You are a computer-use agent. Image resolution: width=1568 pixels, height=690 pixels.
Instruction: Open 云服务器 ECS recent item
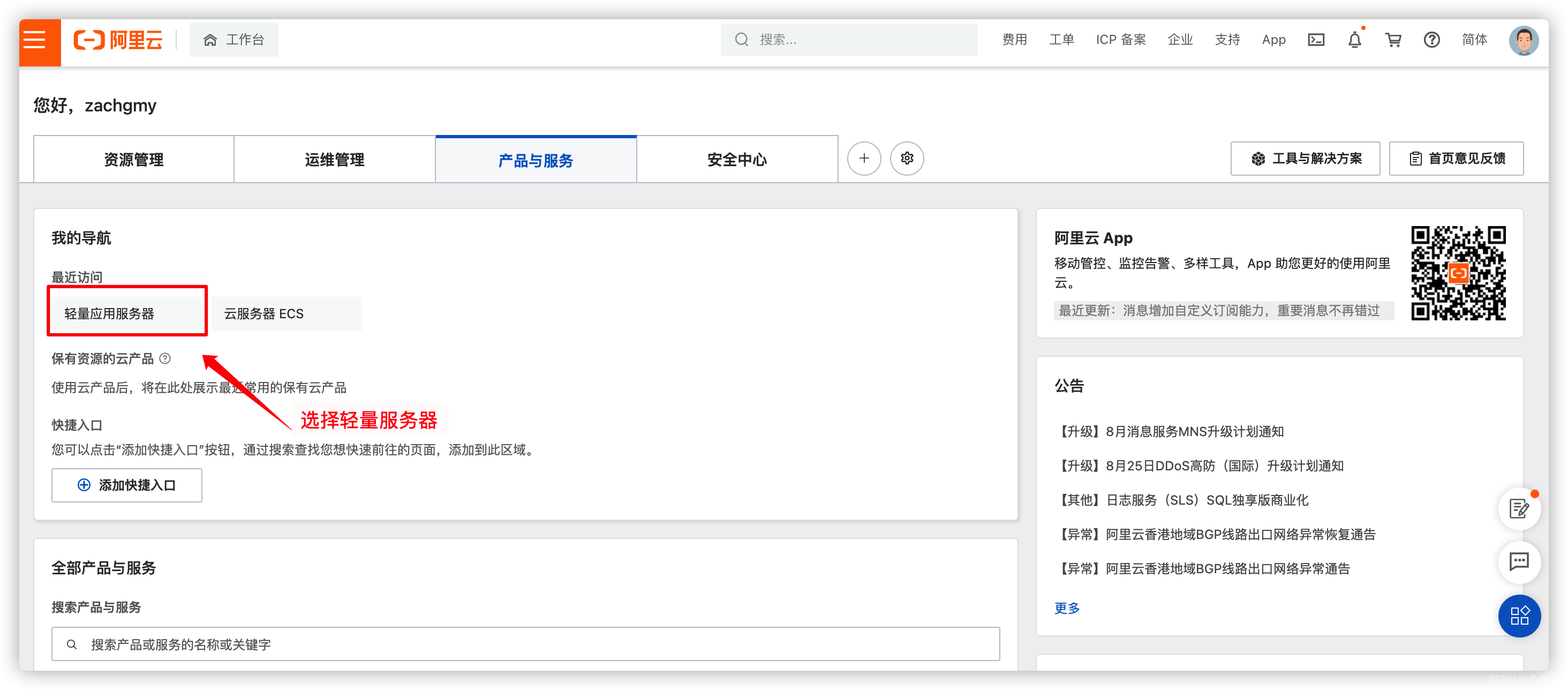click(x=286, y=313)
